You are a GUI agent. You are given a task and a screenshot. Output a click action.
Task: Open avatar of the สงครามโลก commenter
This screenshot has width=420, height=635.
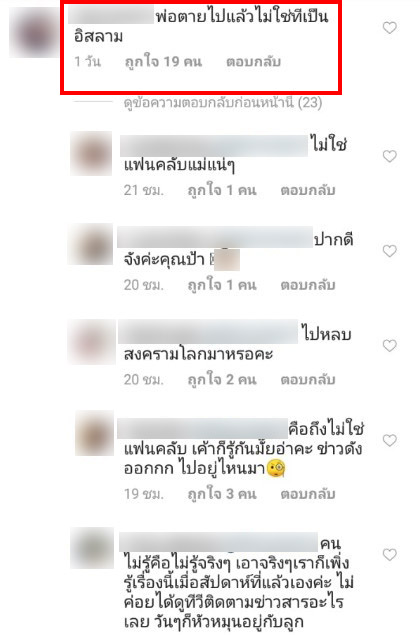(92, 342)
